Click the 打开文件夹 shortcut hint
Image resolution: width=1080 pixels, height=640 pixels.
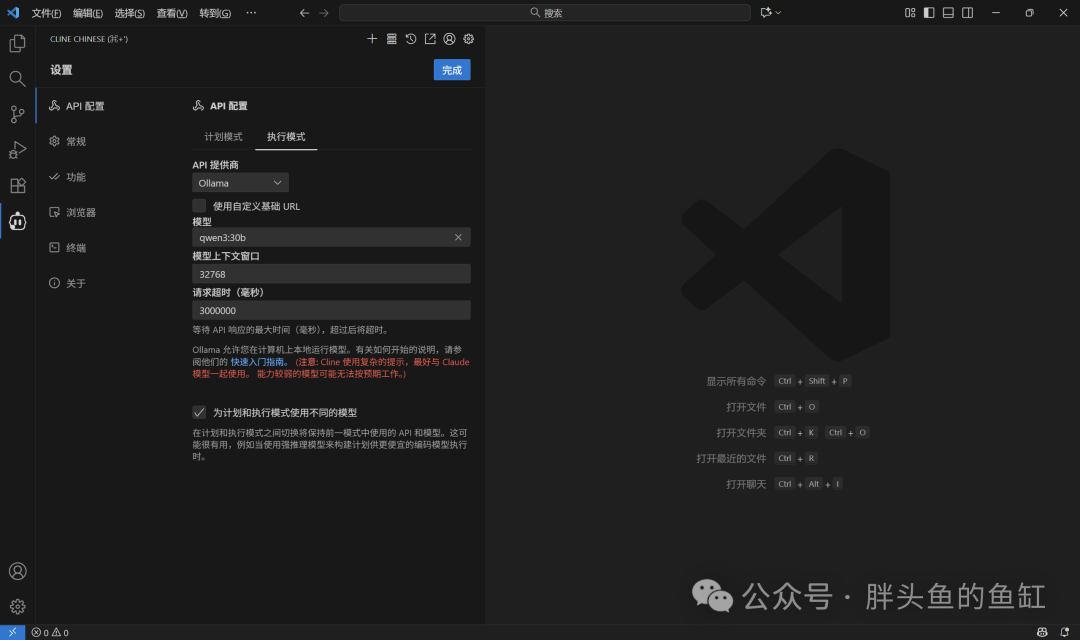pos(792,433)
